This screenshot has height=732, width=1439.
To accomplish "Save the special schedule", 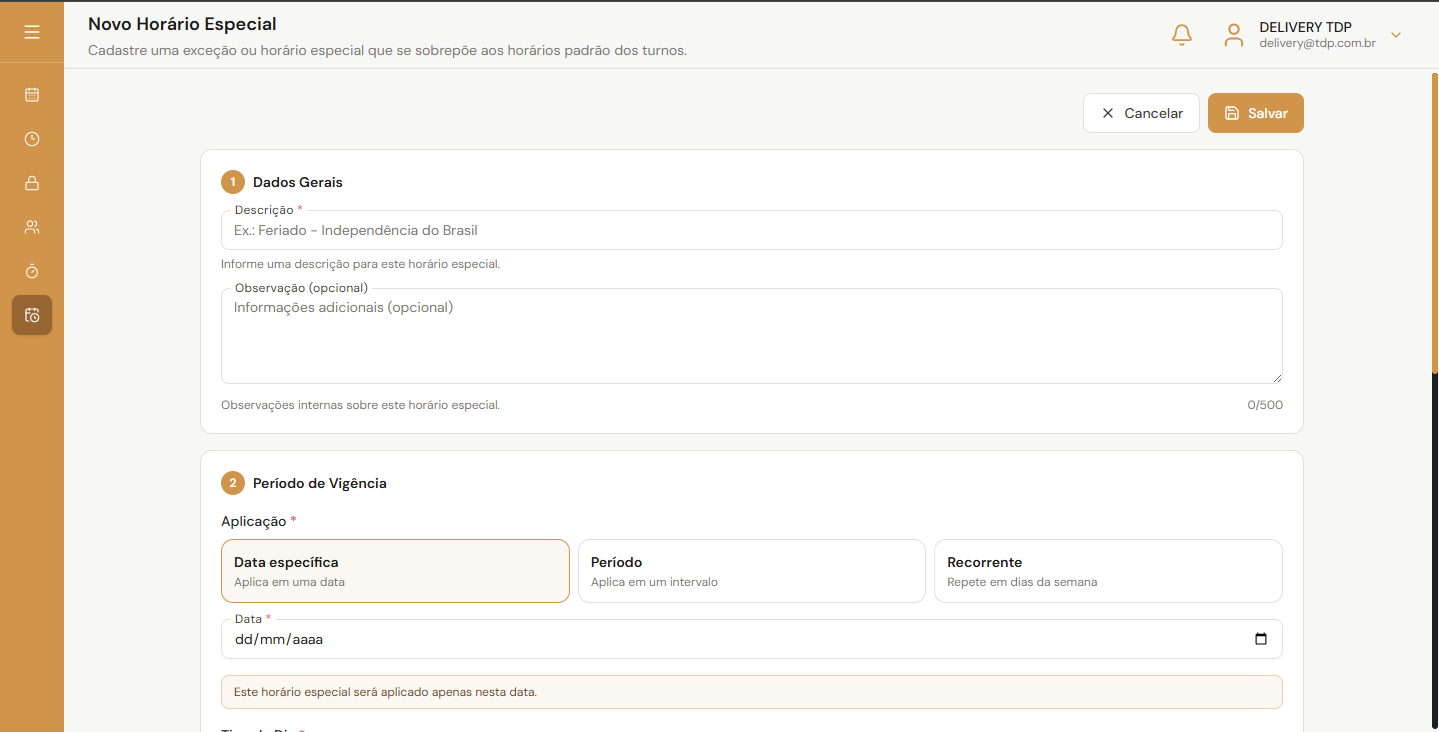I will pos(1256,113).
